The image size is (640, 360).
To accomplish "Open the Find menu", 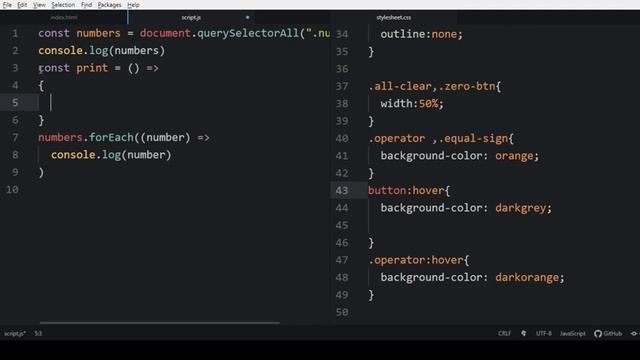I will 86,5.
